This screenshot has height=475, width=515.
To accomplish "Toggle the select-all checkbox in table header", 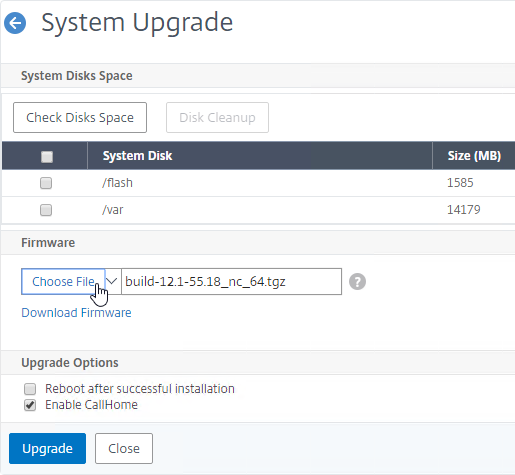I will click(x=47, y=156).
